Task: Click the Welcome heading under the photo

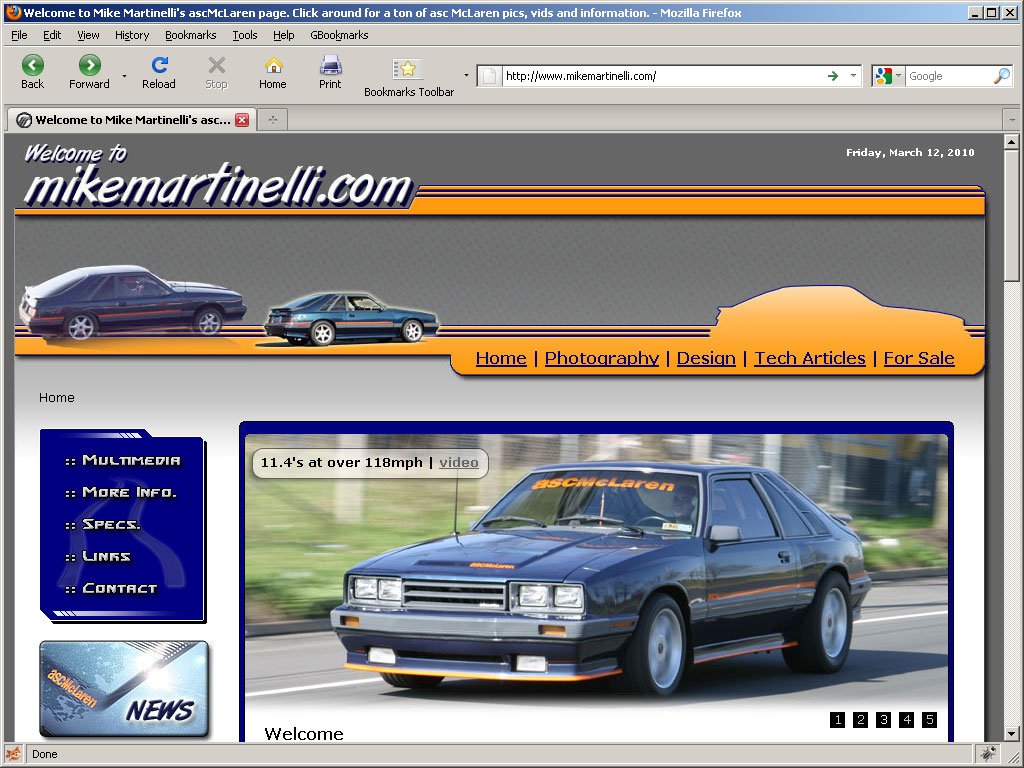Action: [x=304, y=733]
